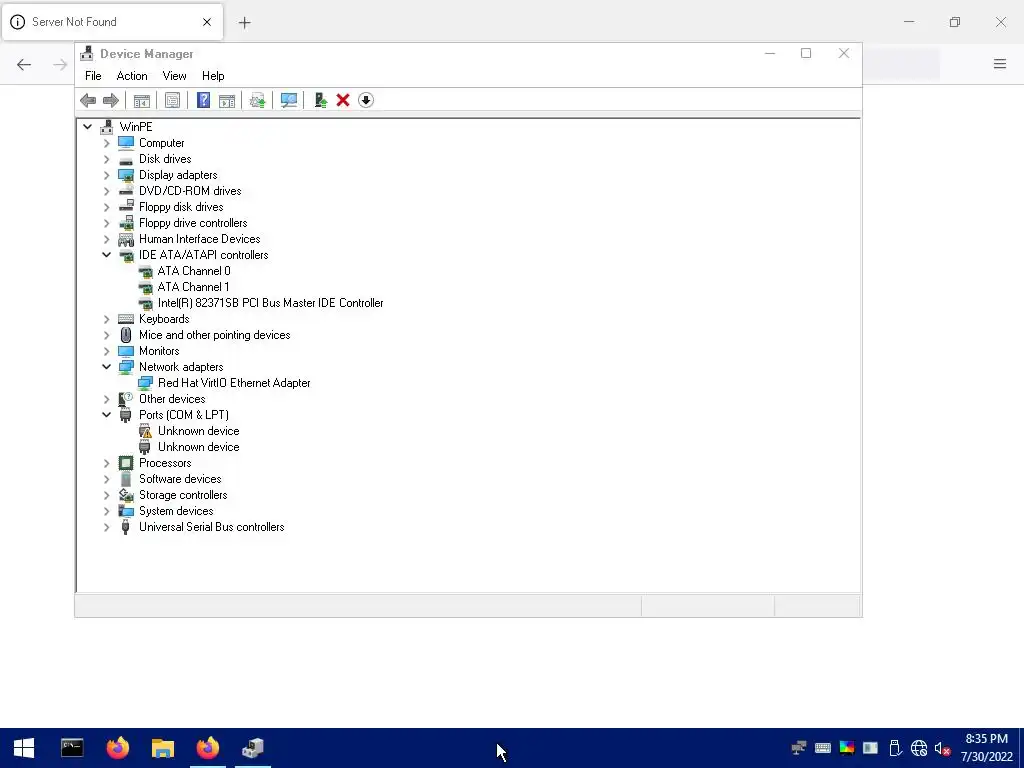Select Monitors label
This screenshot has width=1024, height=768.
coord(159,351)
